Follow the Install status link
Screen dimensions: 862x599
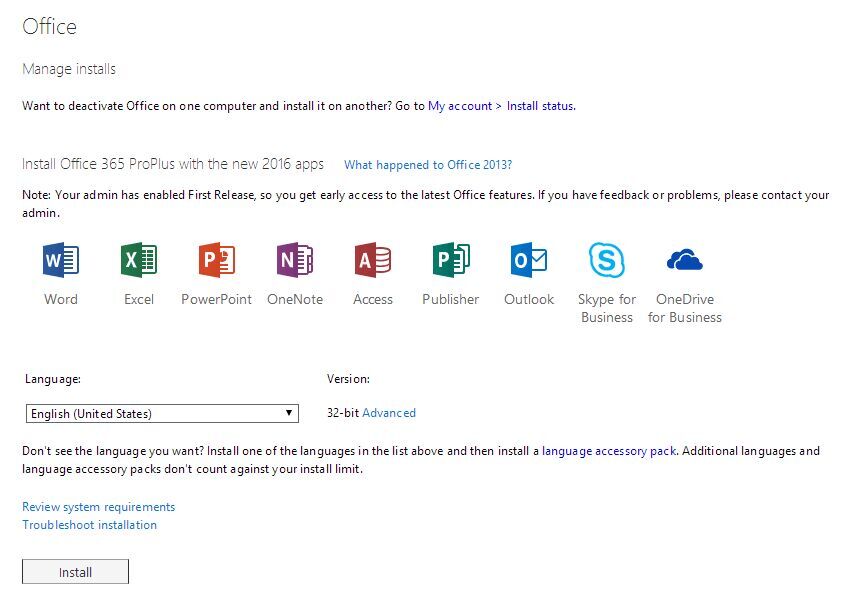(540, 106)
